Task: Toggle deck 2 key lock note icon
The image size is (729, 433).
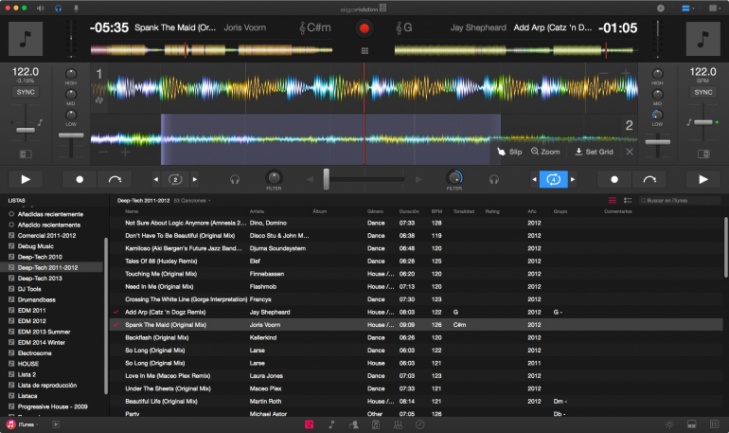Action: (x=689, y=122)
